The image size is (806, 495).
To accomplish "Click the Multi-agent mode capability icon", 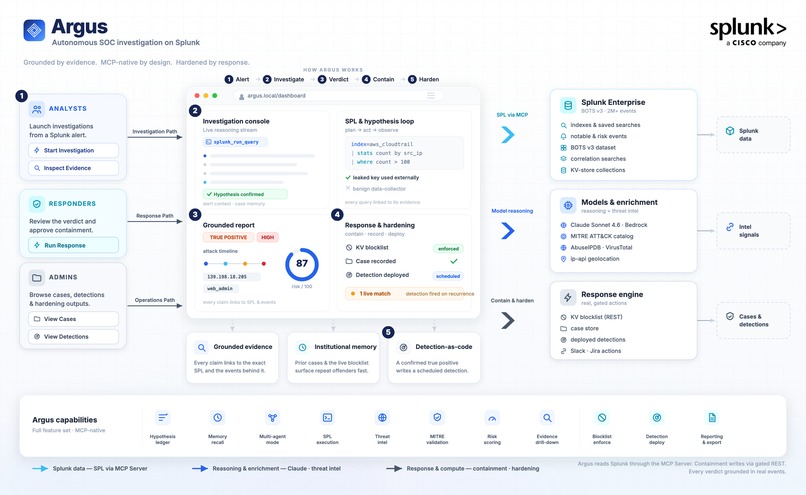I will point(272,417).
